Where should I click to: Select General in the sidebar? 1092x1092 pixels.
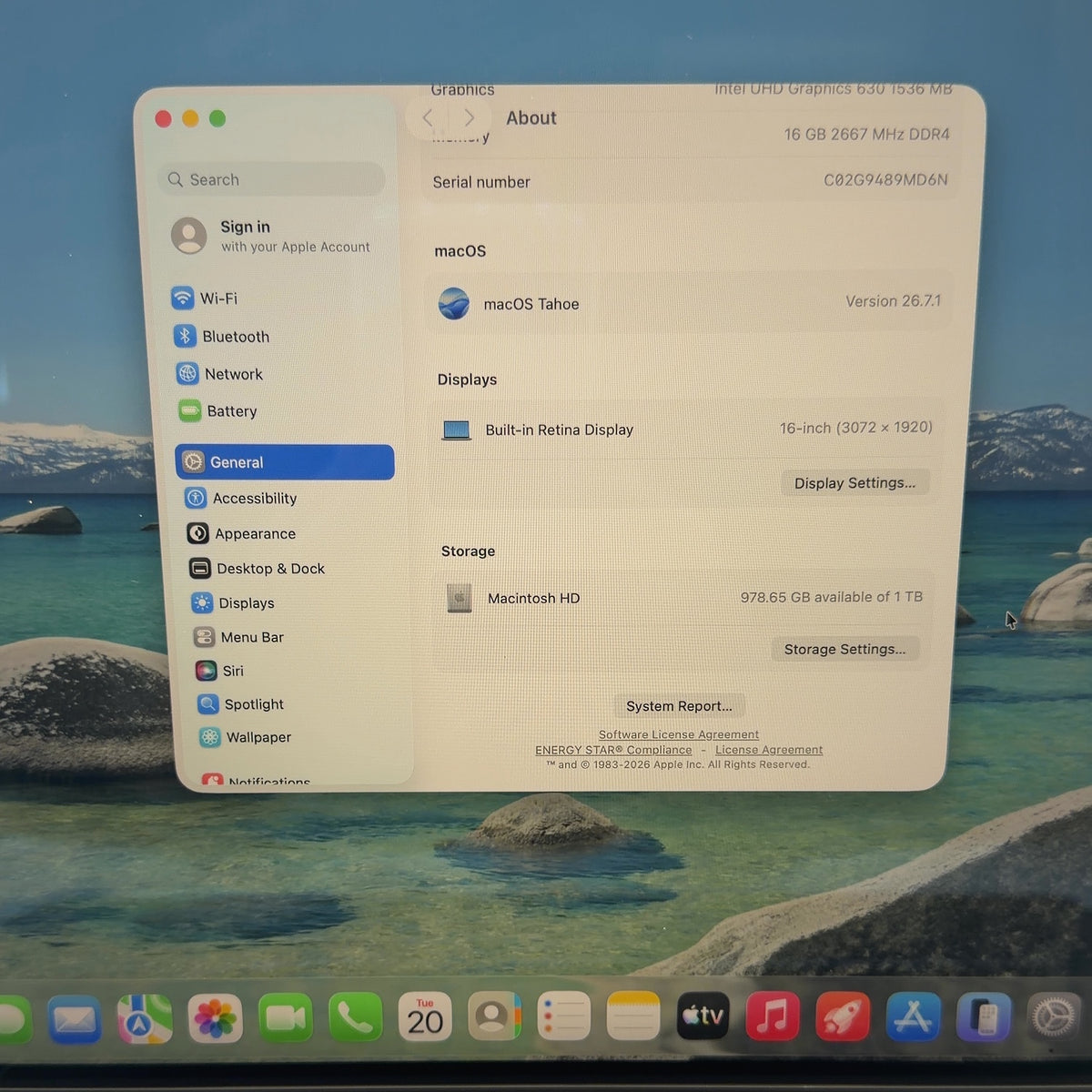(x=285, y=462)
